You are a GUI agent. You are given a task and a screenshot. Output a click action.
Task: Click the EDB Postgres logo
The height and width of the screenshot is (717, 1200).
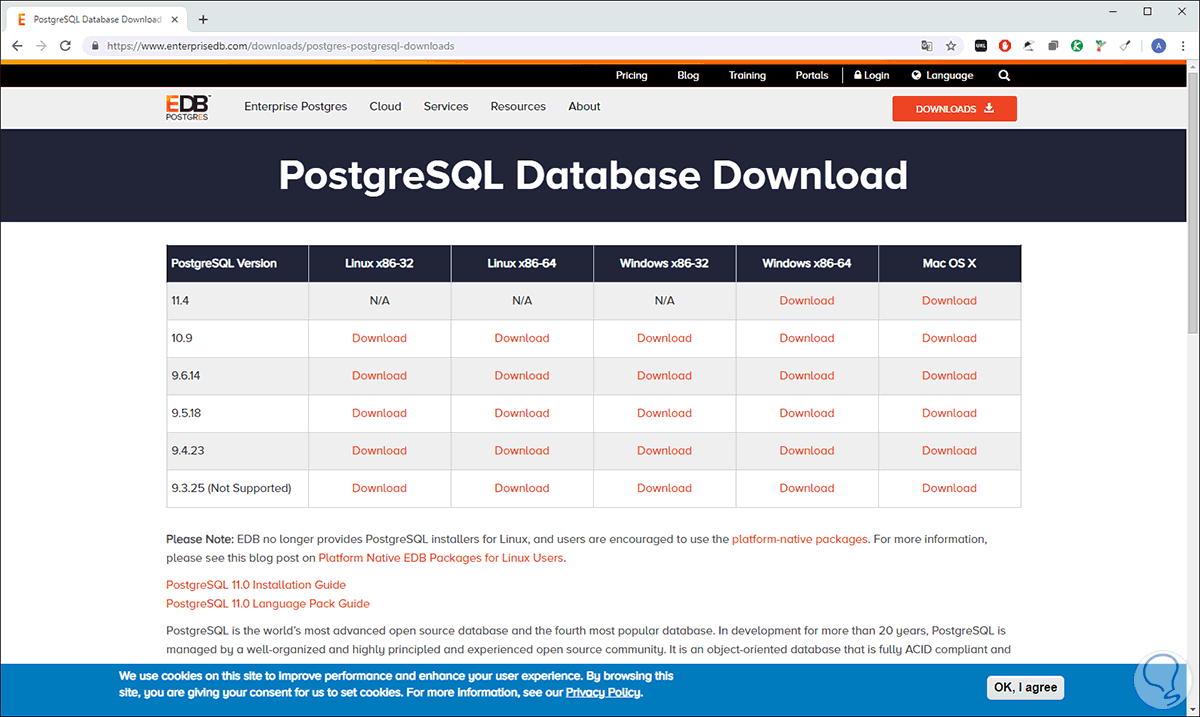[187, 108]
